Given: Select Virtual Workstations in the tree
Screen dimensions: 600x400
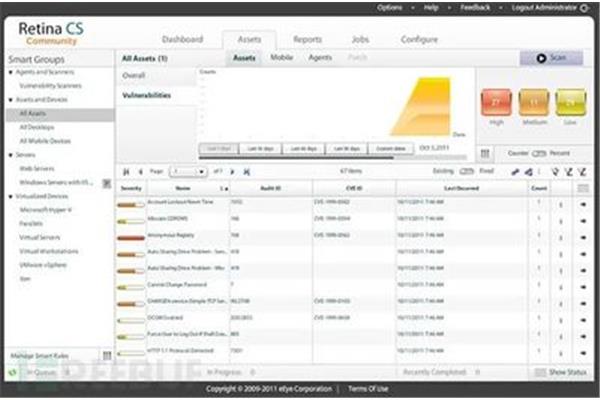Looking at the screenshot, I should click(x=49, y=251).
